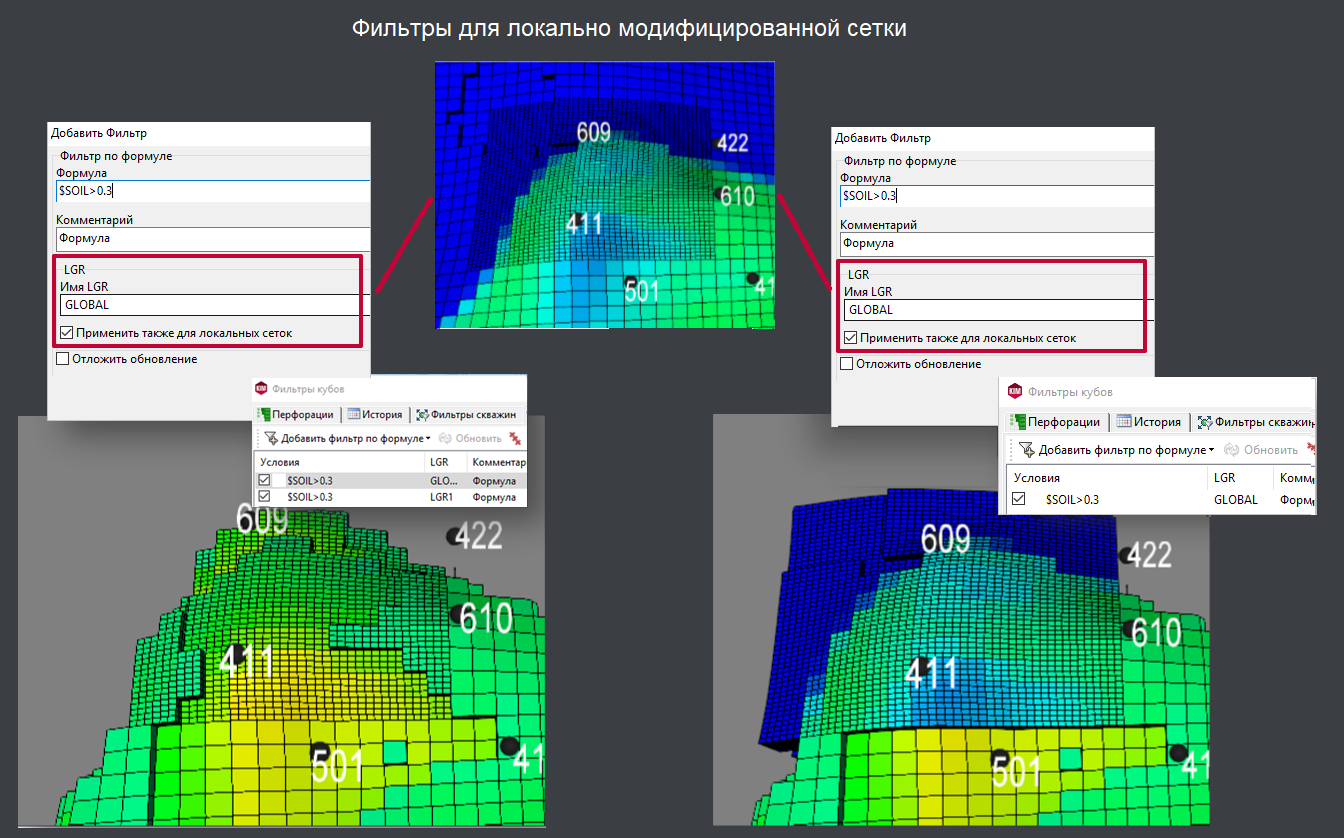The image size is (1344, 838).
Task: Switch to the 'История' tab in left filters panel
Action: click(x=375, y=414)
